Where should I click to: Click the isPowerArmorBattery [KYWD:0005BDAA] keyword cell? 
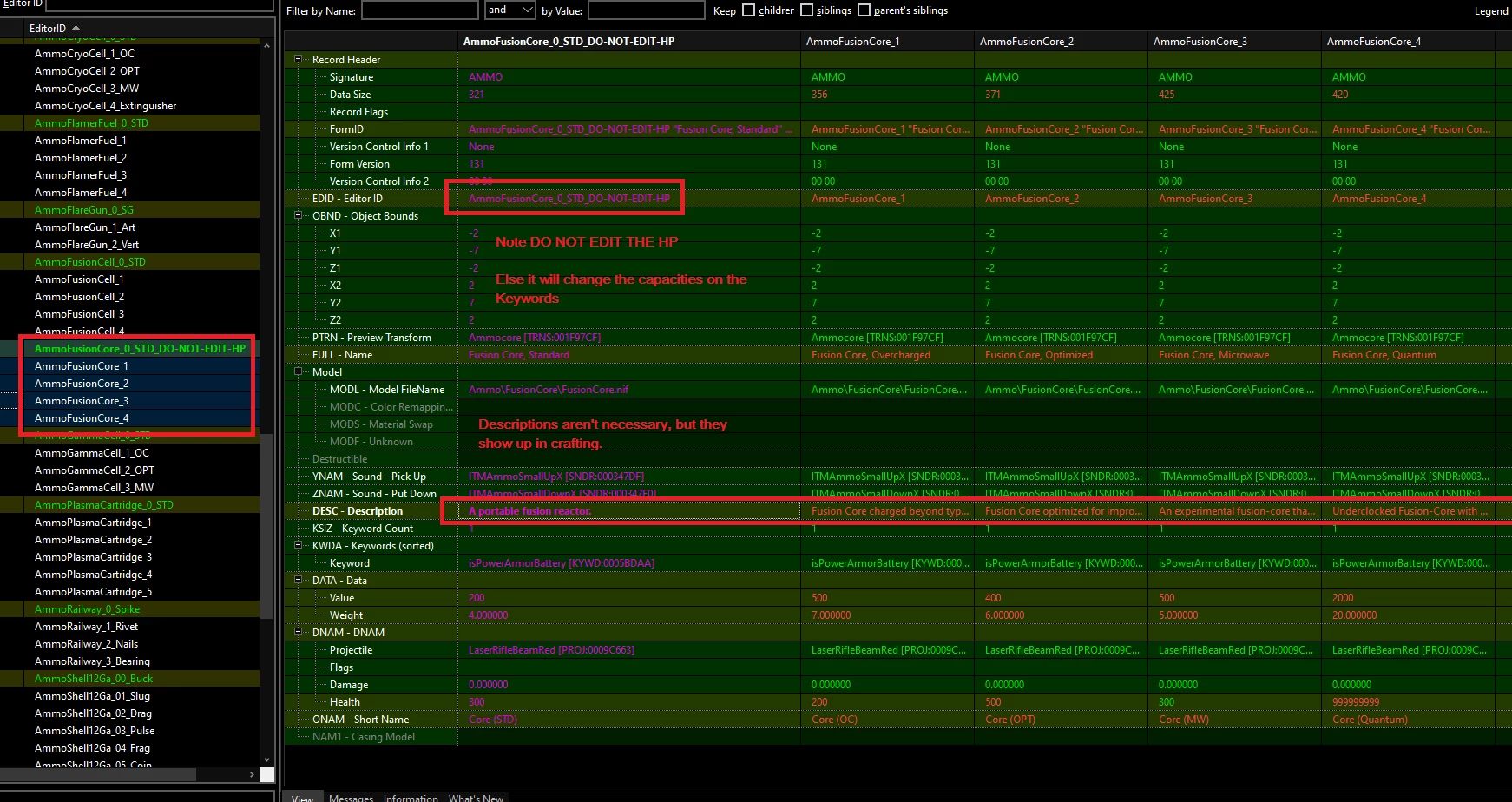629,563
